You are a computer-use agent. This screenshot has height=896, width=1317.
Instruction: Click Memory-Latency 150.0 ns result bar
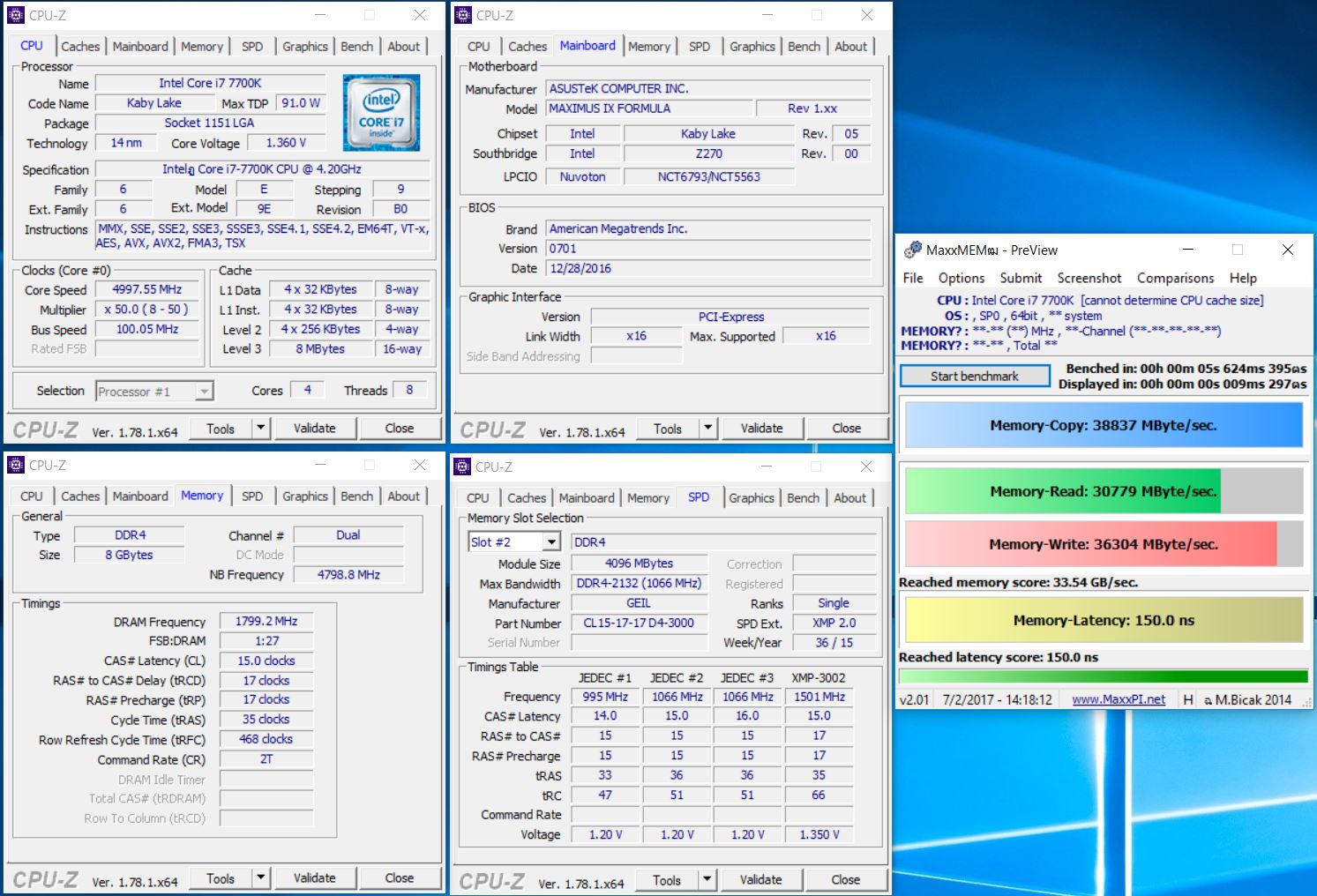click(1104, 620)
